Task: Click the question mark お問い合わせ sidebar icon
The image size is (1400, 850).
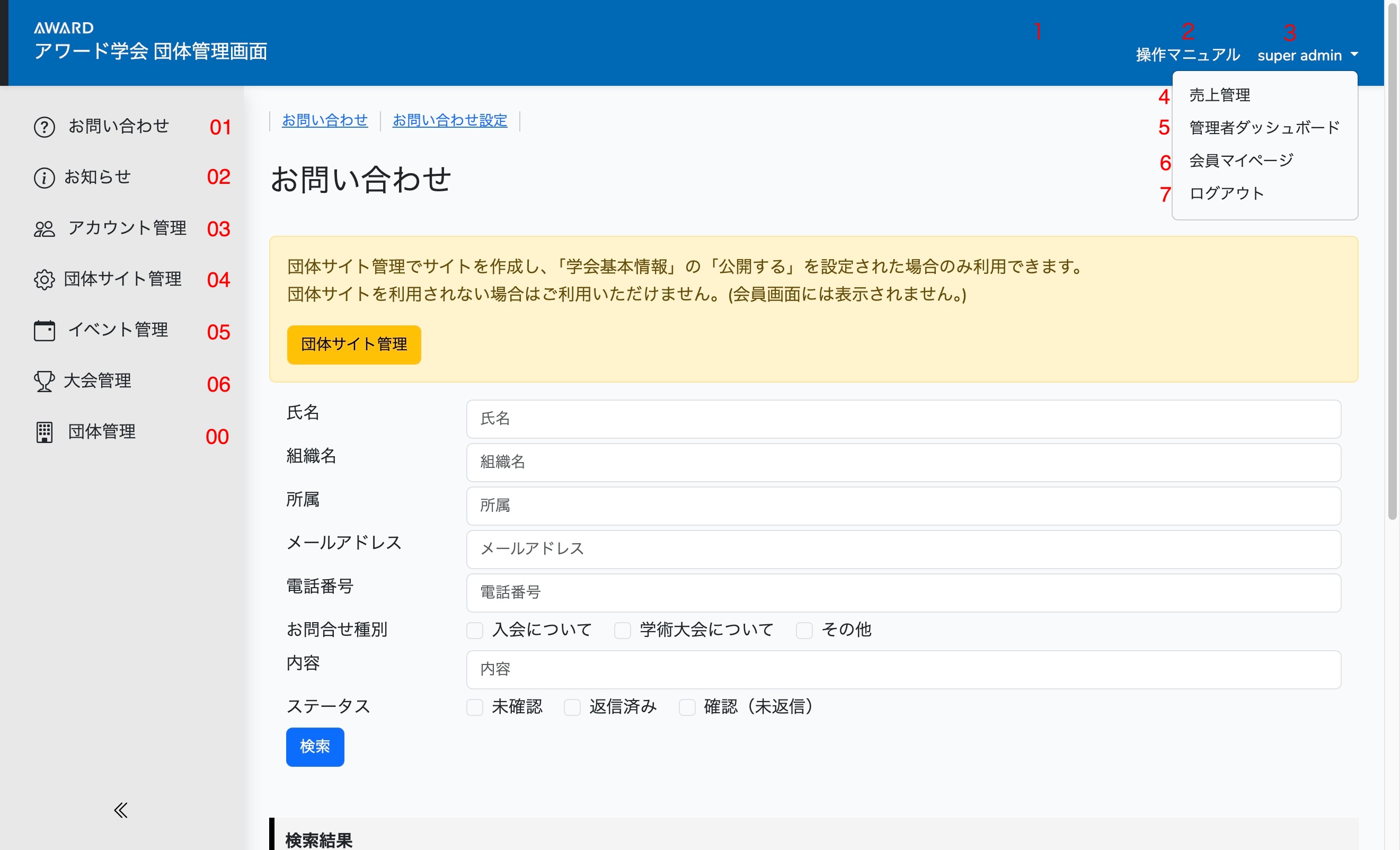Action: coord(45,127)
